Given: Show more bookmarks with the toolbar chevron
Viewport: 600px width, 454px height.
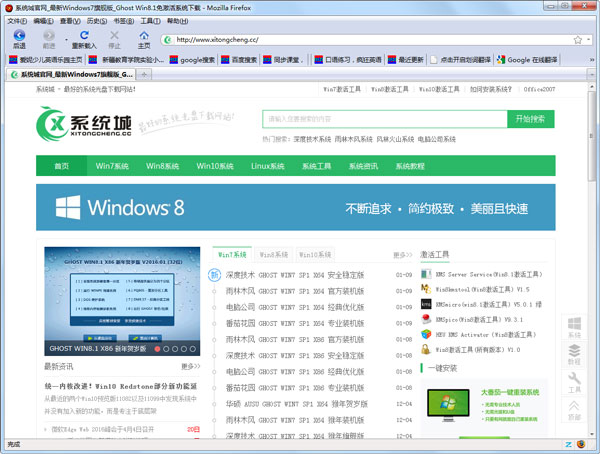Looking at the screenshot, I should pyautogui.click(x=592, y=60).
